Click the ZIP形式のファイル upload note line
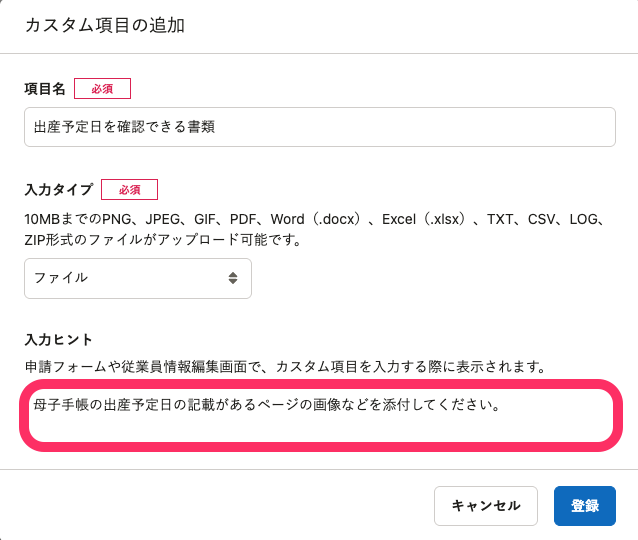638x540 pixels. [163, 240]
